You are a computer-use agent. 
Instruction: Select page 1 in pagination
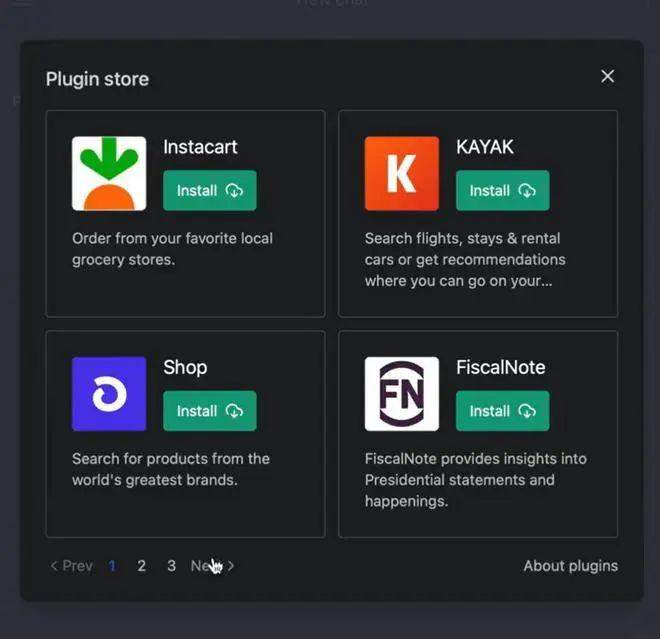[112, 566]
